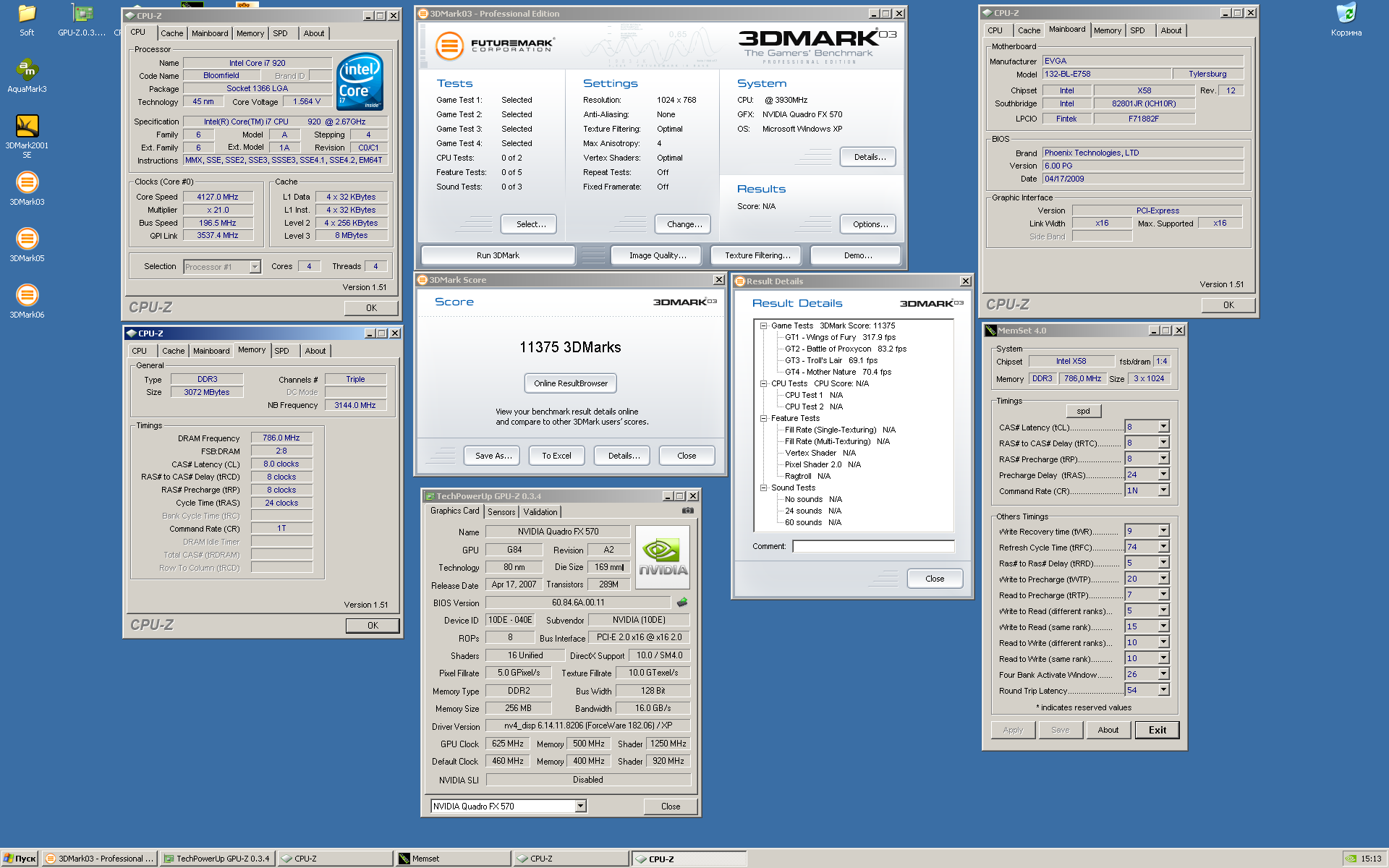1389x868 pixels.
Task: Click Online ResultBrowser button
Action: tap(571, 383)
